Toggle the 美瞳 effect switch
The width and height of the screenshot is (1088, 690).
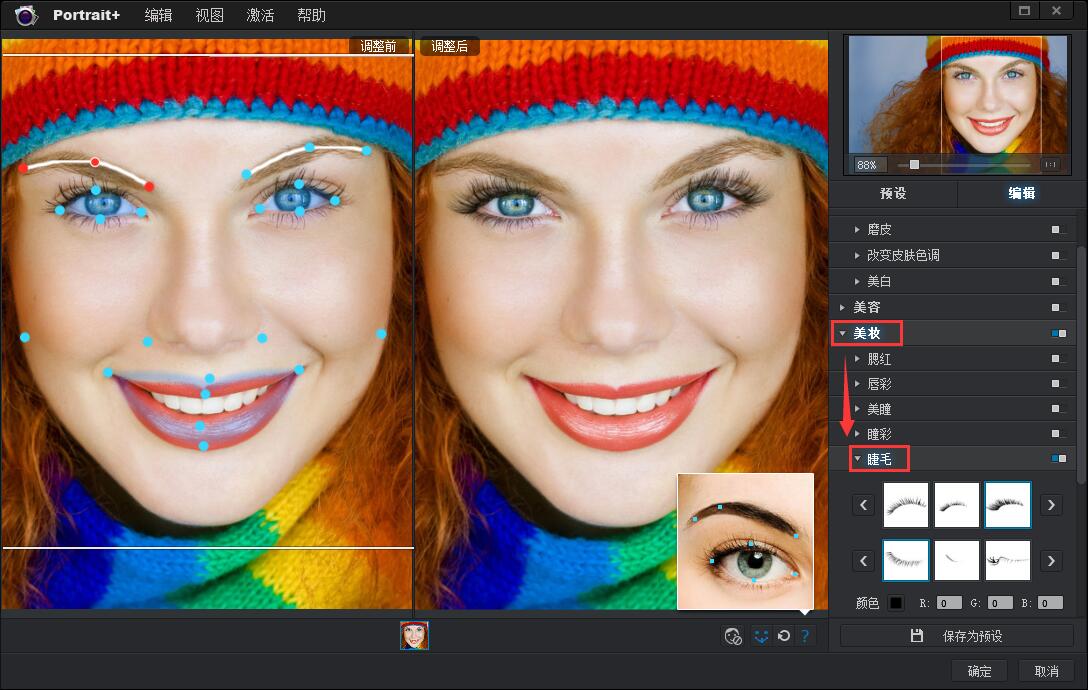point(1058,409)
